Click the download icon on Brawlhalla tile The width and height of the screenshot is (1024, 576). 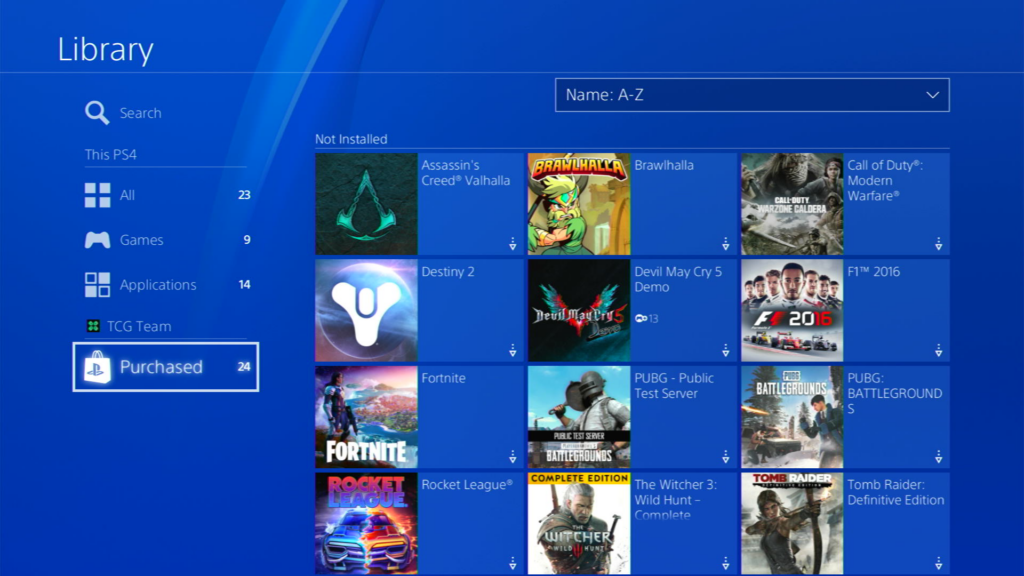coord(724,245)
